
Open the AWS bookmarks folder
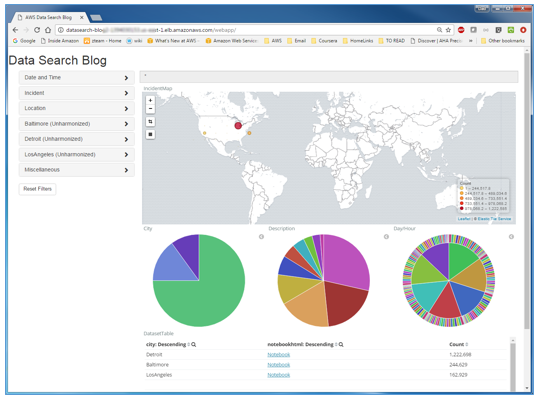point(273,41)
